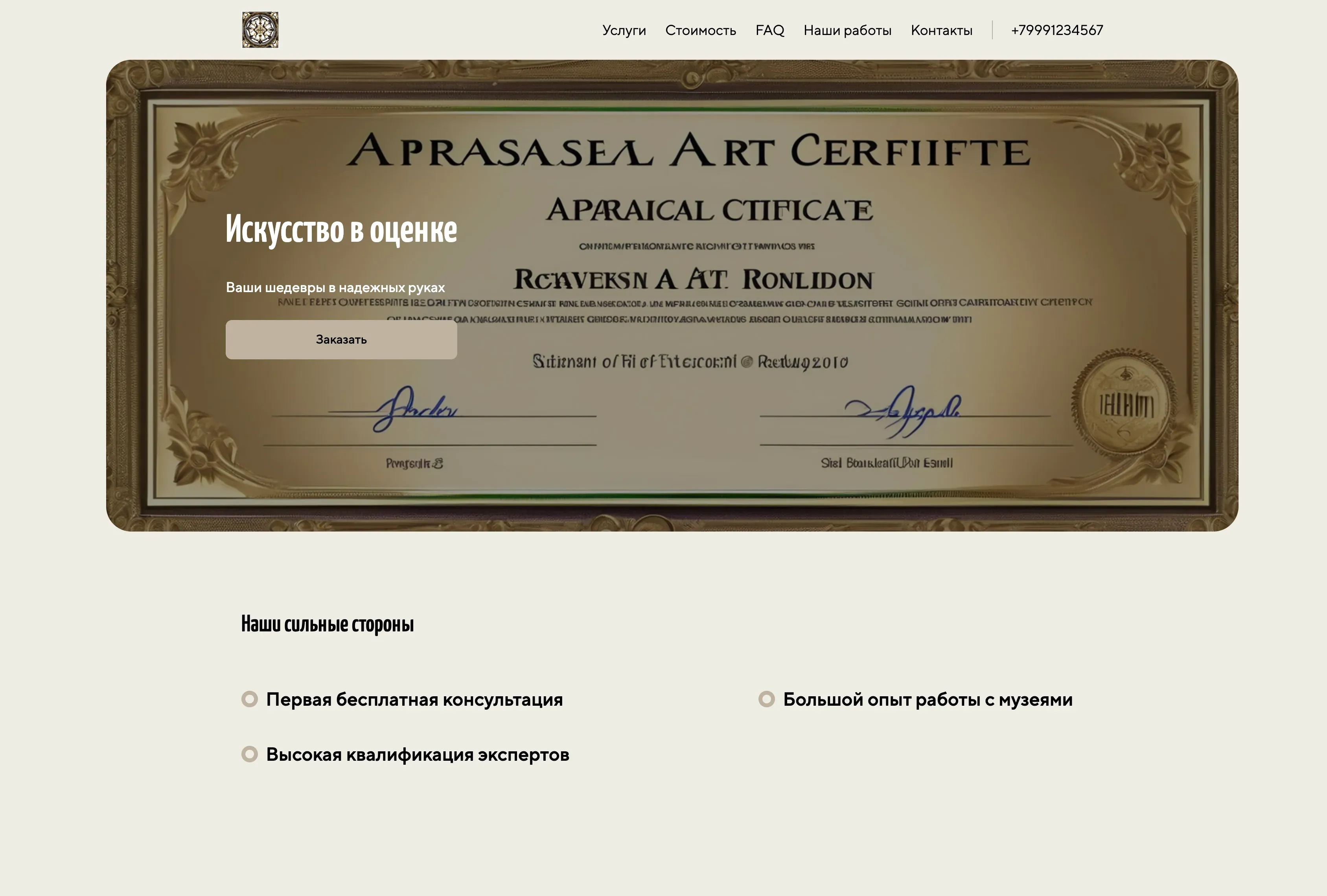Click the Наши сильные стороны heading

pyautogui.click(x=327, y=624)
